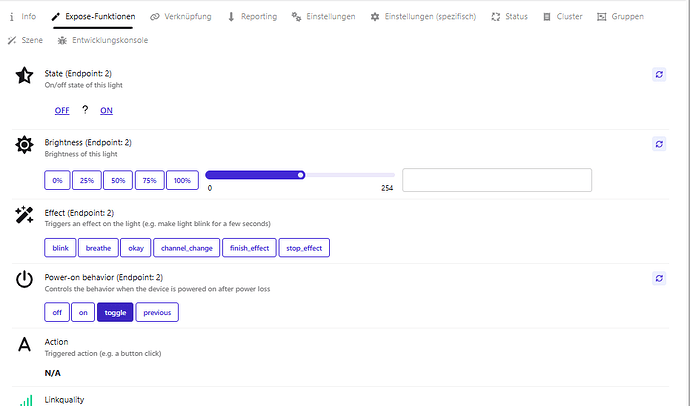Refresh the State endpoint value

pyautogui.click(x=659, y=74)
